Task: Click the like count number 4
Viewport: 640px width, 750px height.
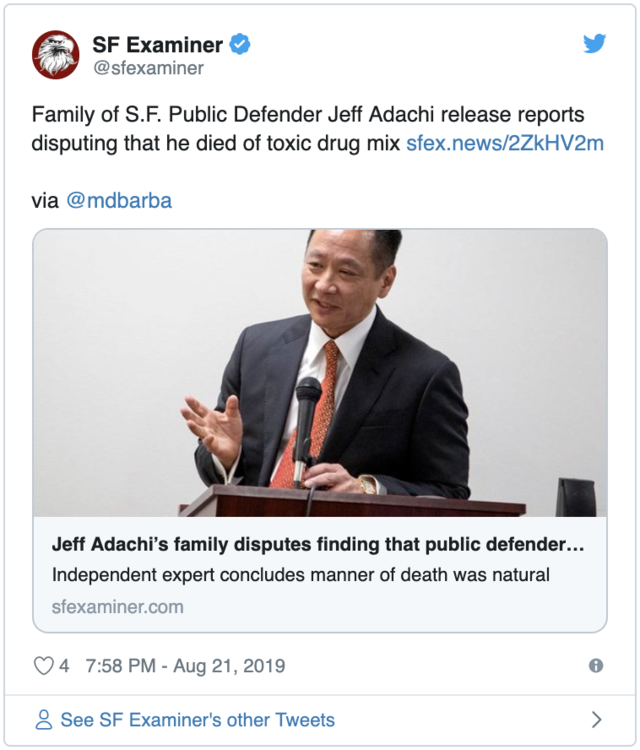Action: click(x=64, y=666)
